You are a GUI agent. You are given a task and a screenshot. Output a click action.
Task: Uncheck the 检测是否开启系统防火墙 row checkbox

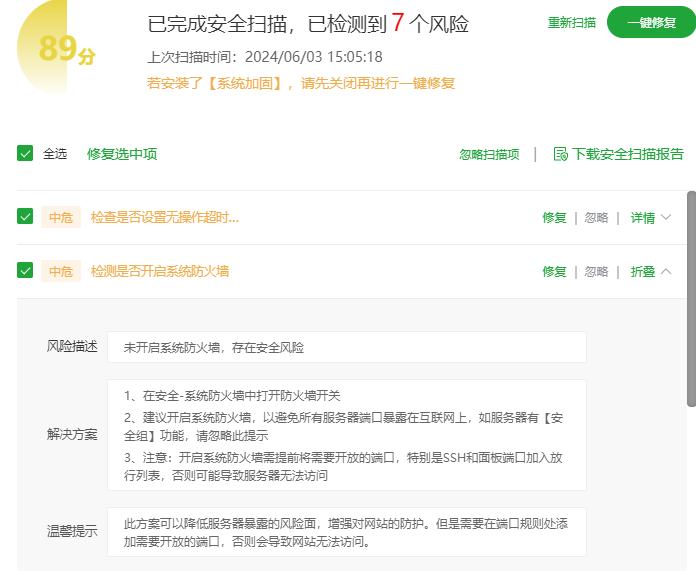(25, 270)
